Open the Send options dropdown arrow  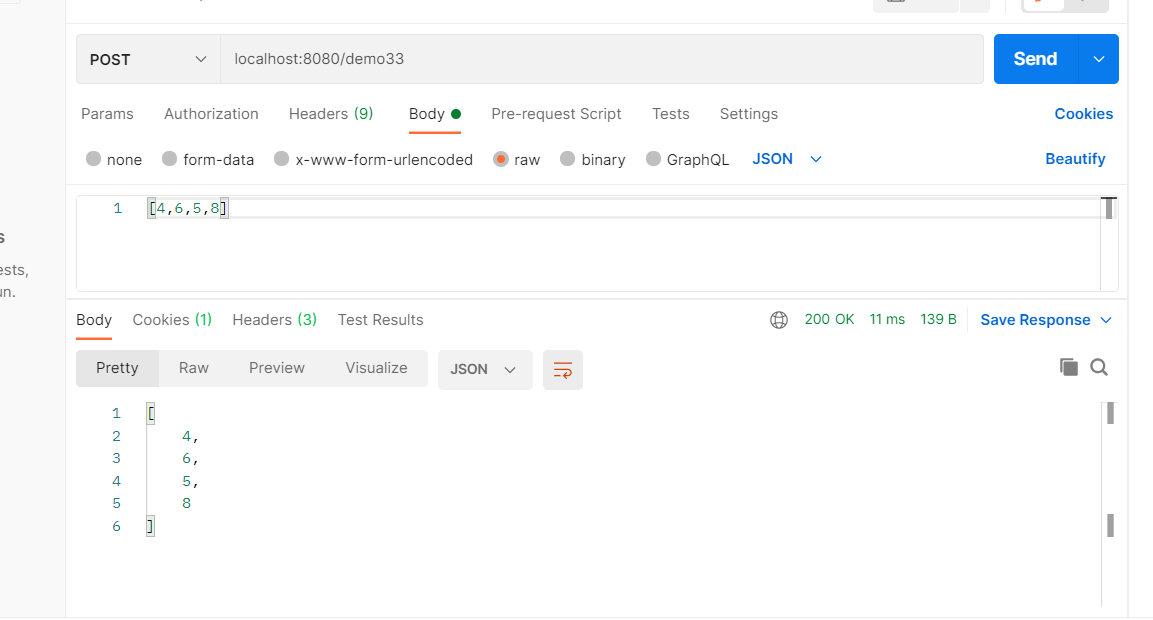pos(1099,59)
